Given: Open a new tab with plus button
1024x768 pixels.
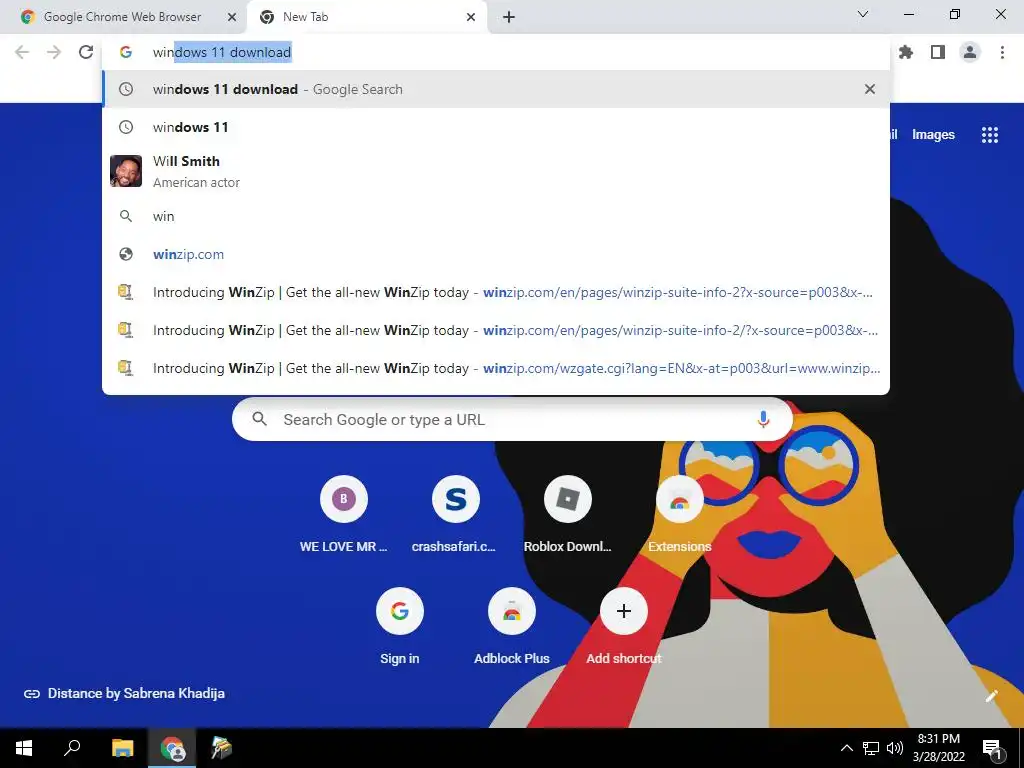Looking at the screenshot, I should [509, 17].
